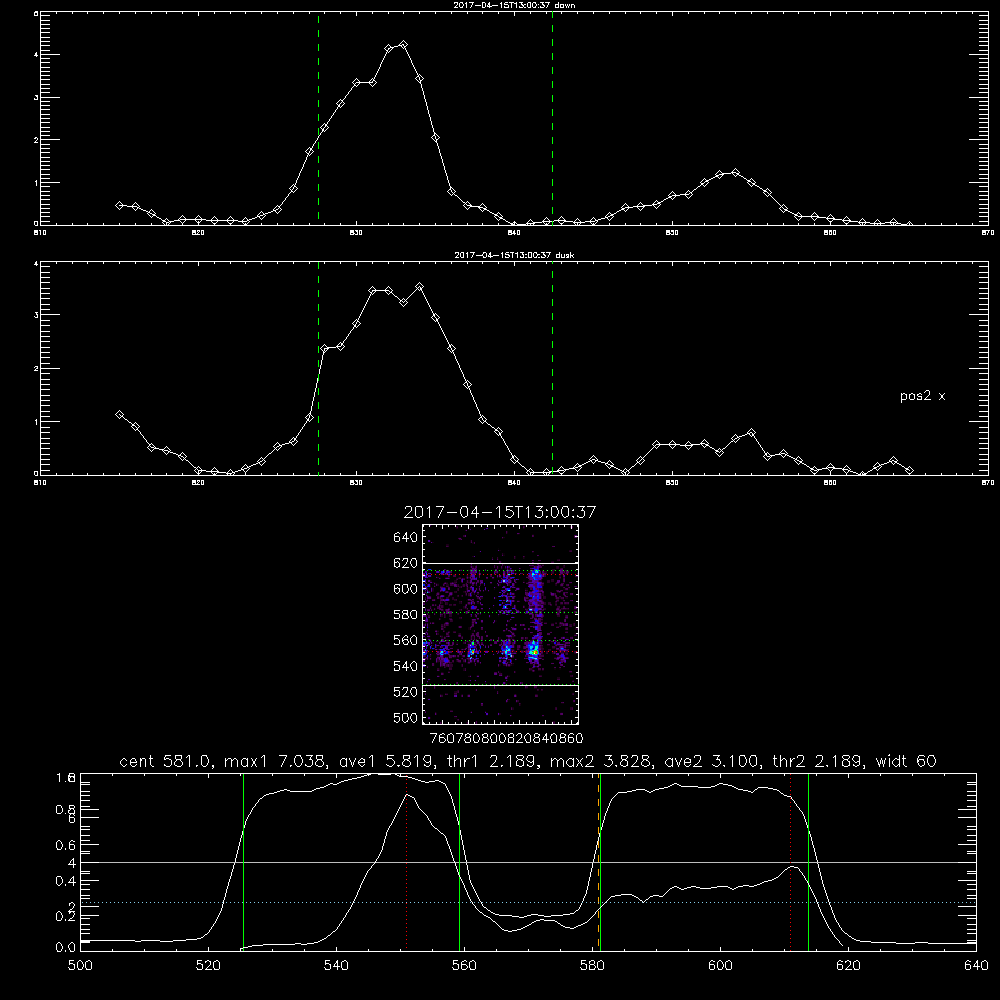
Task: Click the brightest blob in the spectrogram image
Action: coord(534,650)
